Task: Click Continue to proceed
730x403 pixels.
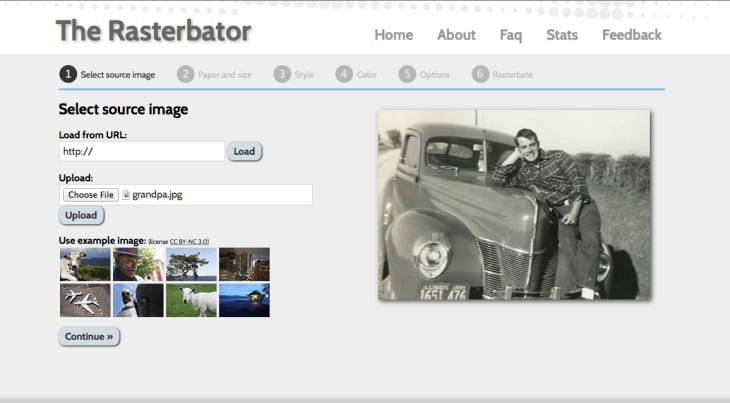Action: coord(89,336)
